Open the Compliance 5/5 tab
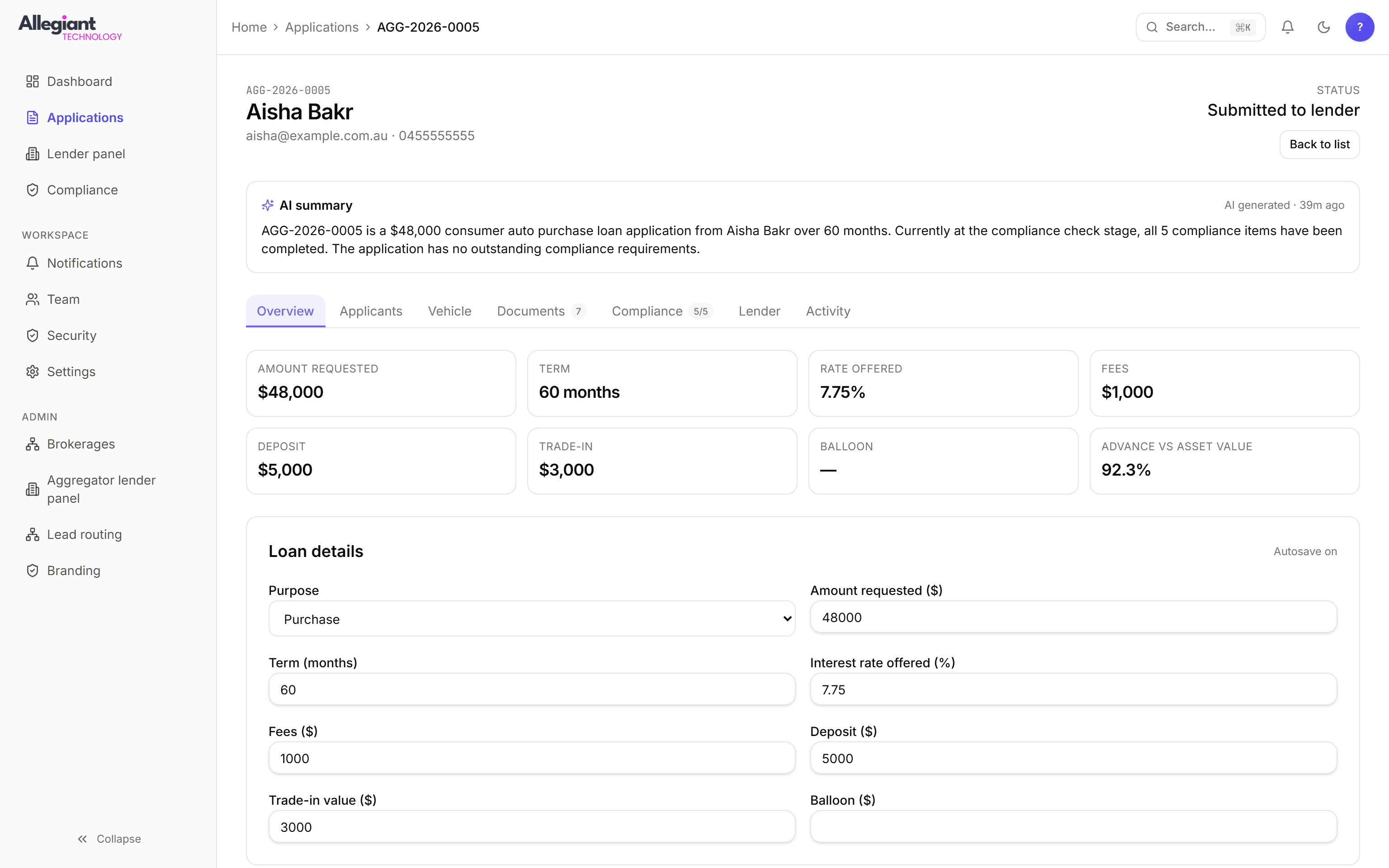The width and height of the screenshot is (1389, 868). [662, 311]
